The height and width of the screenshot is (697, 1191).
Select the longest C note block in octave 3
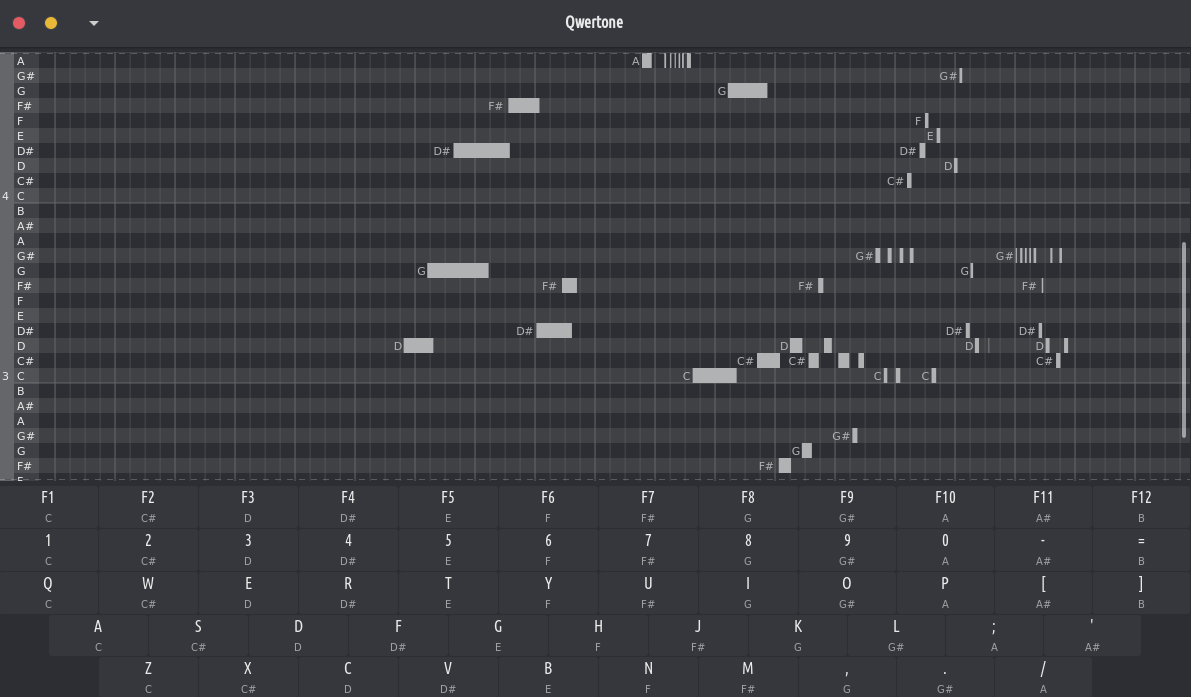(714, 376)
